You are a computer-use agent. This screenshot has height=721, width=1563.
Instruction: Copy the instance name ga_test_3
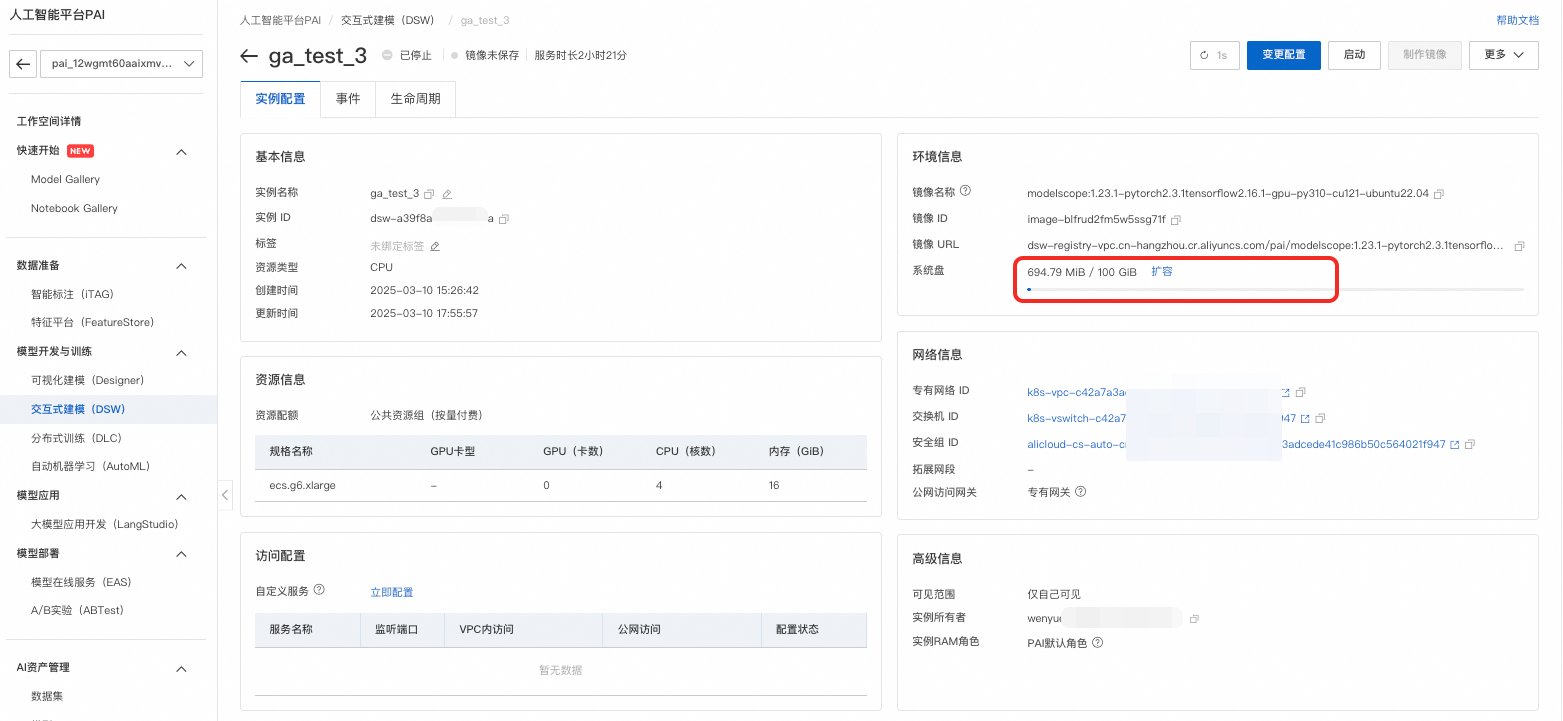tap(429, 194)
